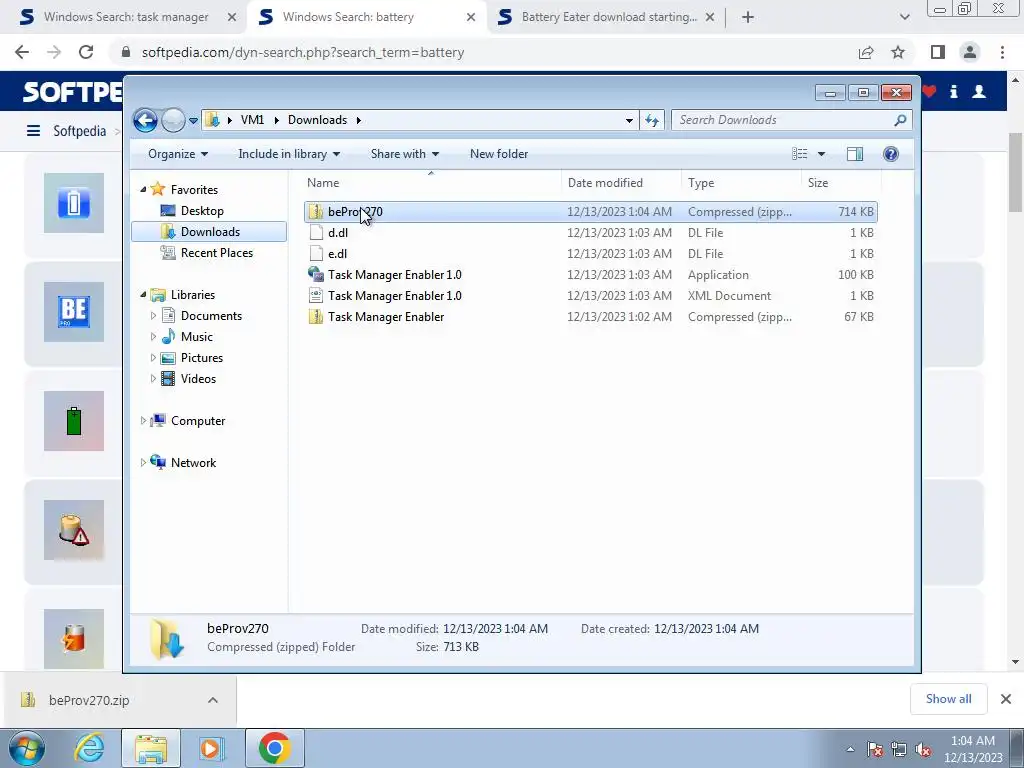Click Chrome's back arrow button
The width and height of the screenshot is (1024, 768).
pos(22,52)
